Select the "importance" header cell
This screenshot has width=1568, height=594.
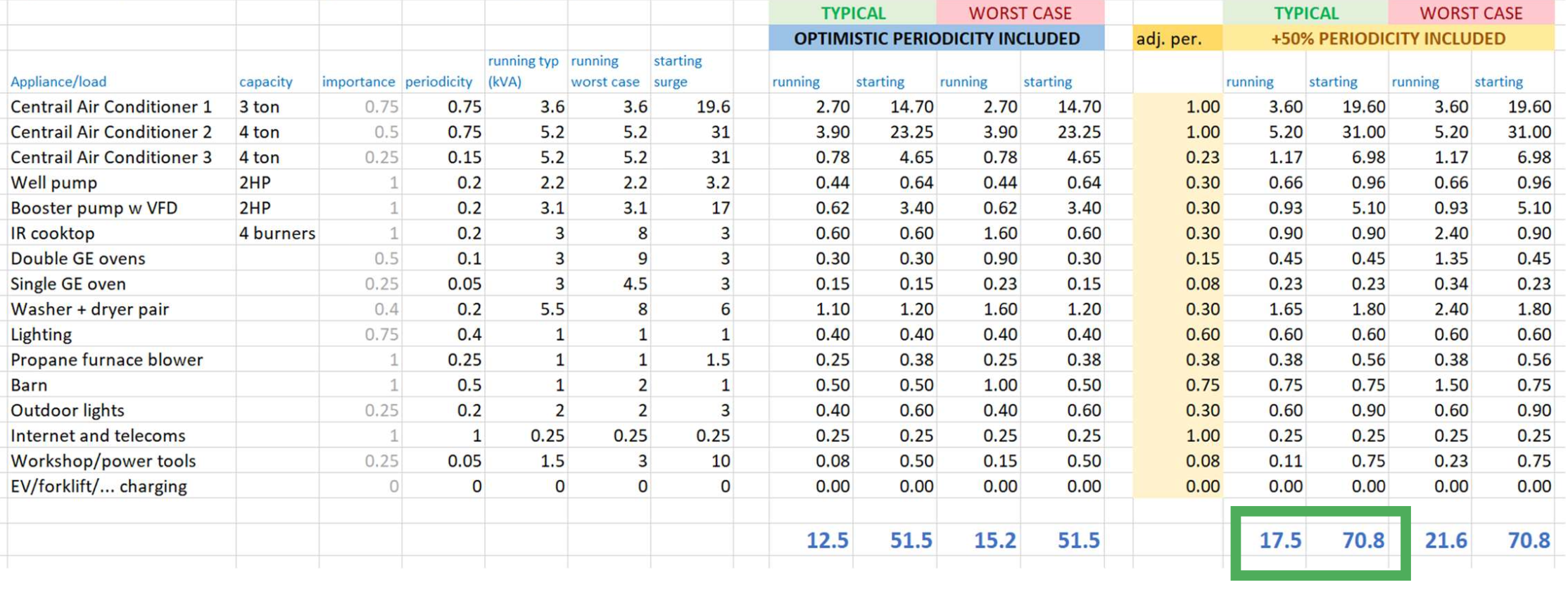pyautogui.click(x=360, y=72)
